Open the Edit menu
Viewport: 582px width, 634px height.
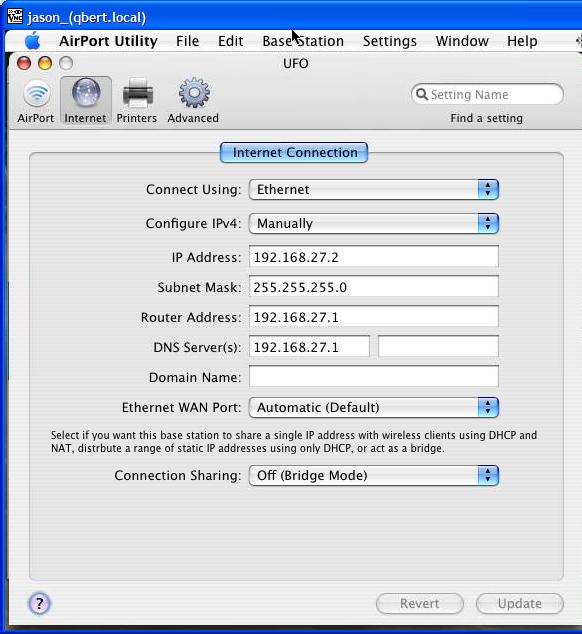[x=231, y=41]
